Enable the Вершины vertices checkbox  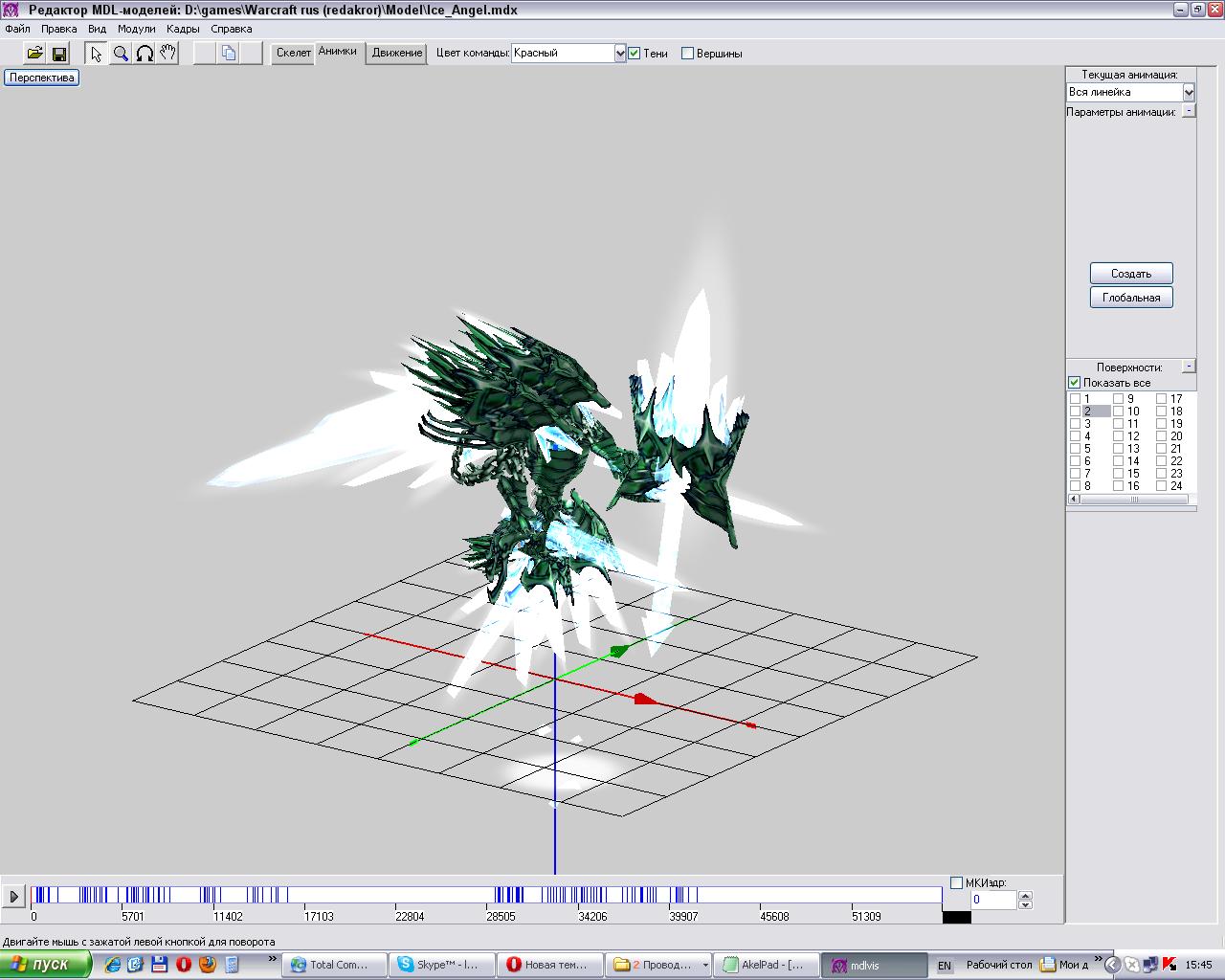tap(687, 54)
